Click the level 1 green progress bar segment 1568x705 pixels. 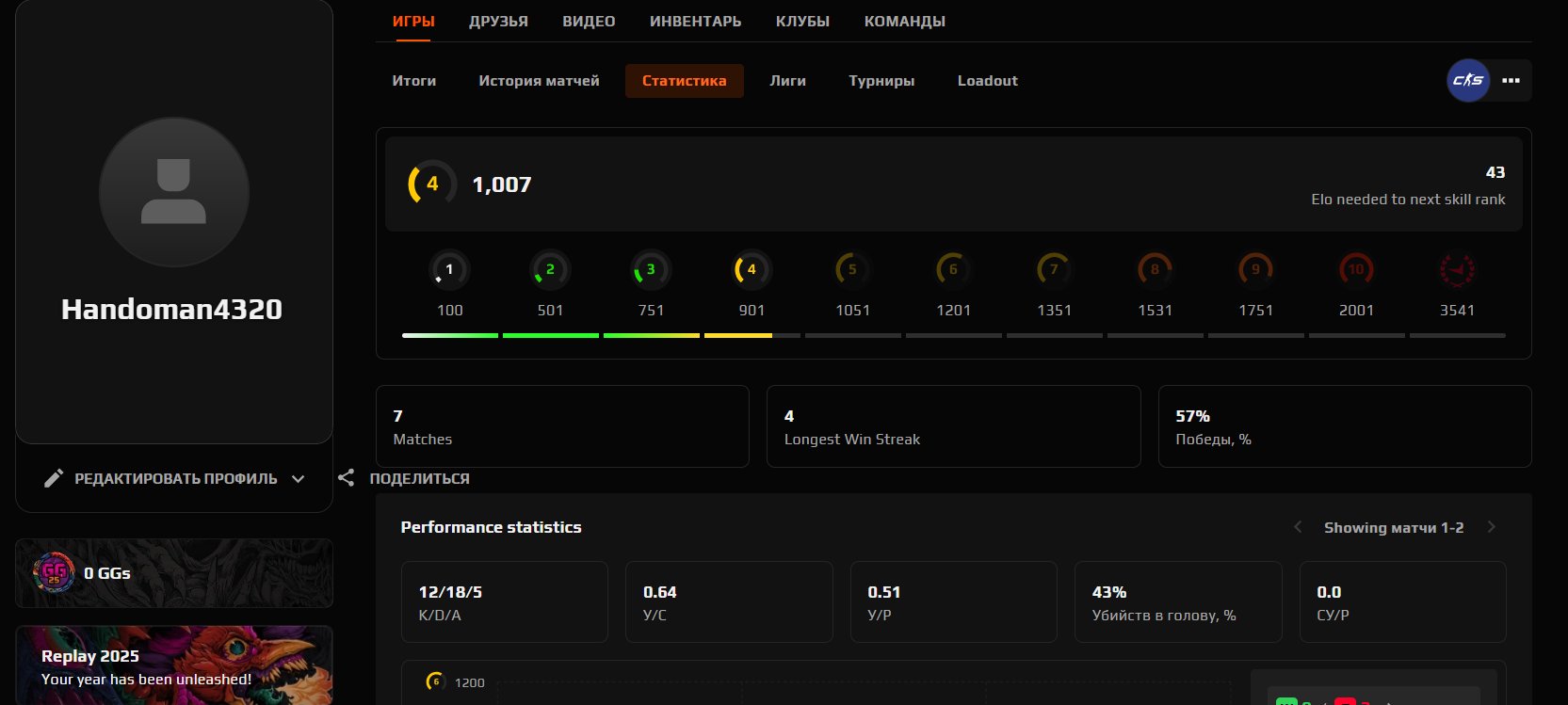click(449, 335)
